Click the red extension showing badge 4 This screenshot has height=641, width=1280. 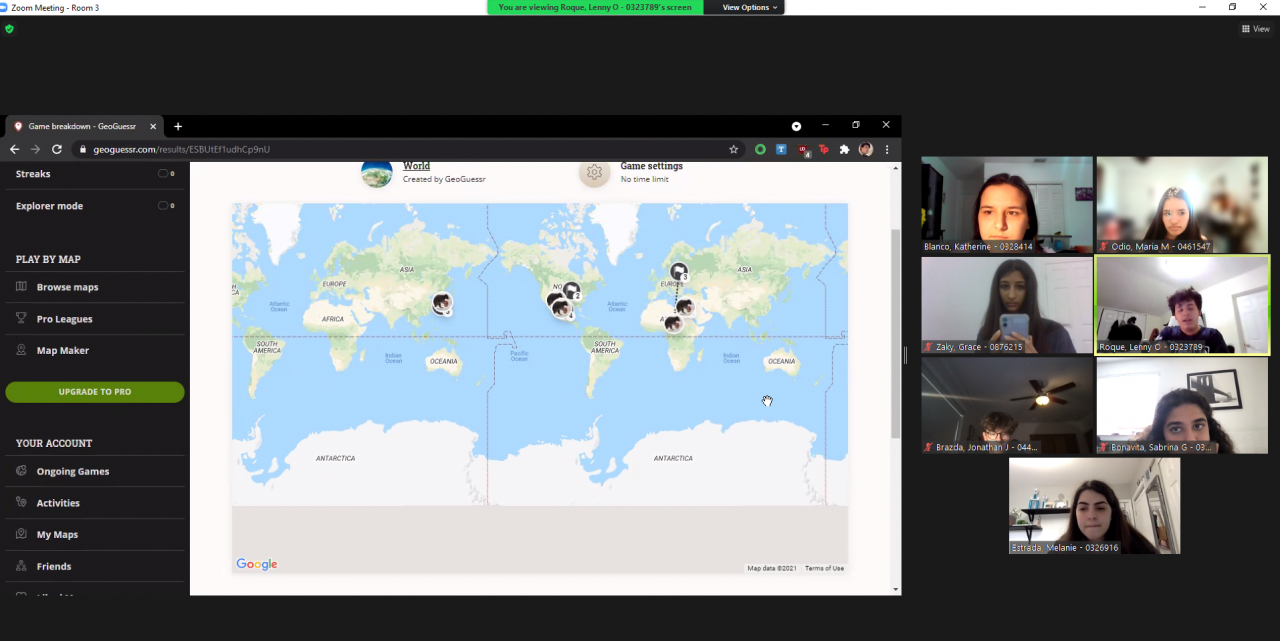pos(804,150)
